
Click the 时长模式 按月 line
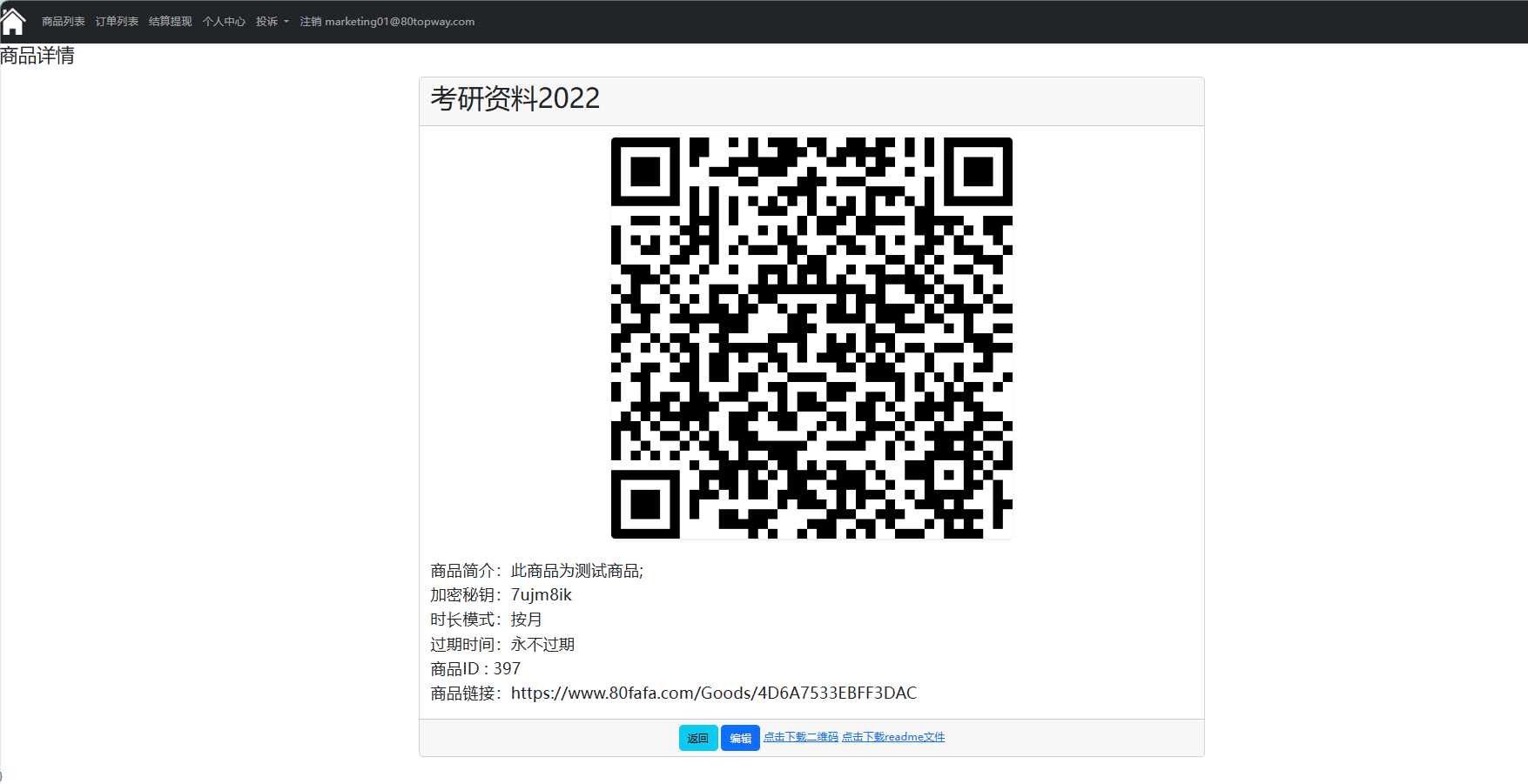[486, 620]
